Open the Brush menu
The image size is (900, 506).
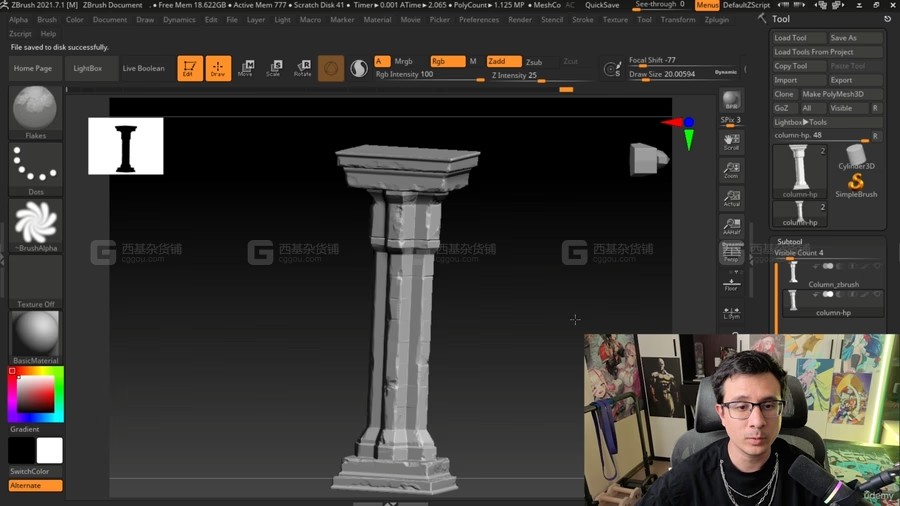(47, 20)
